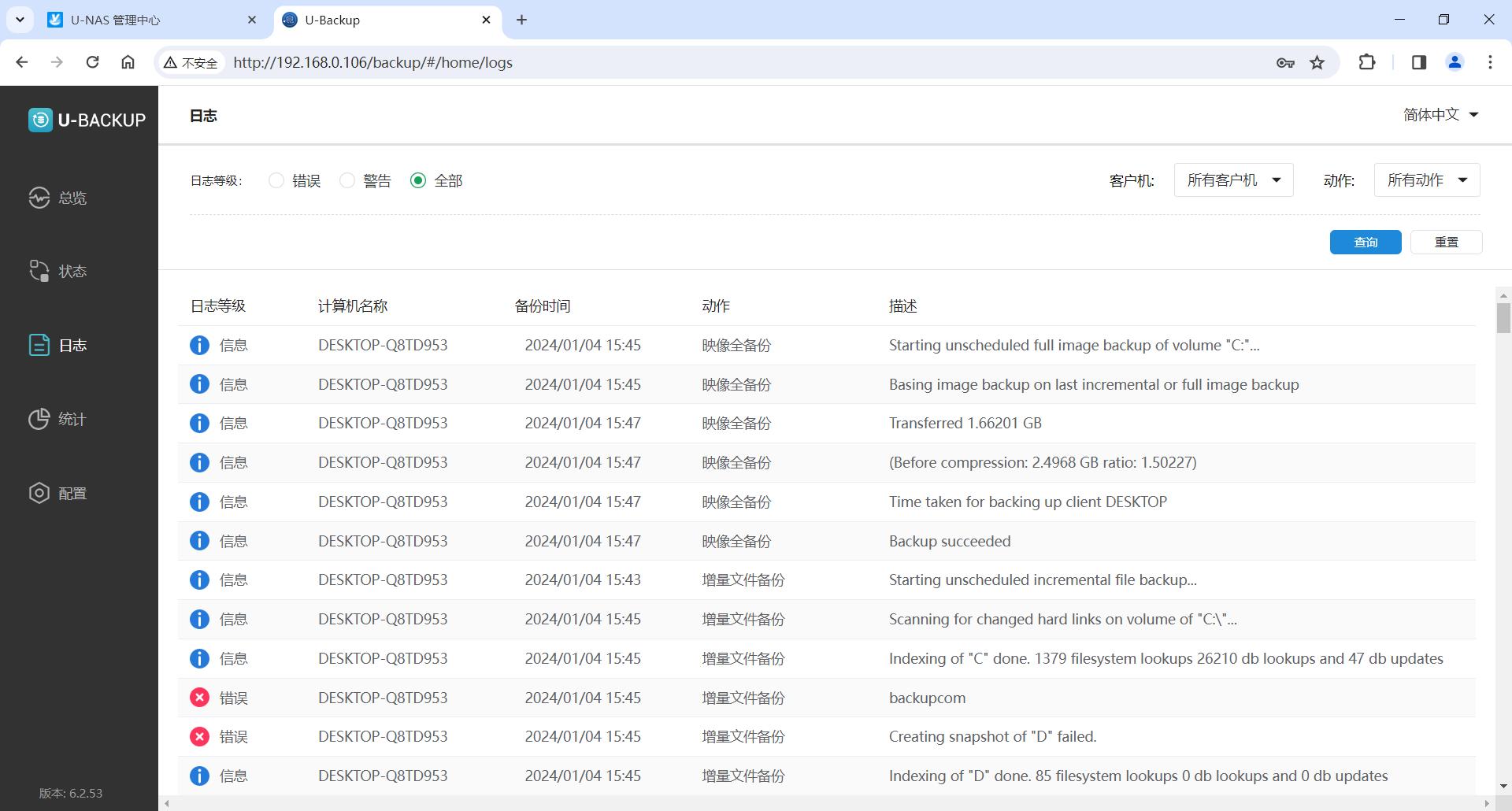Select the 错误 log level radio button
The width and height of the screenshot is (1512, 811).
click(x=276, y=180)
